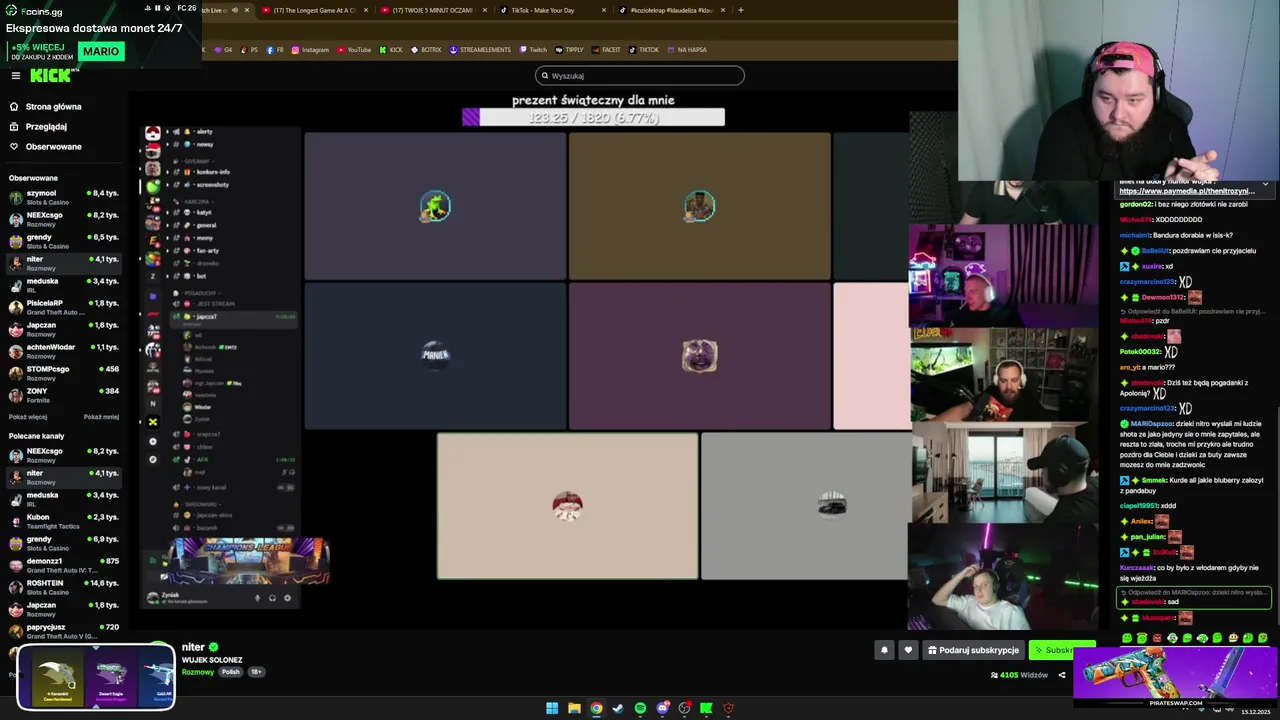Toggle headphones deafen in Discord panel
This screenshot has width=1280, height=720.
272,598
